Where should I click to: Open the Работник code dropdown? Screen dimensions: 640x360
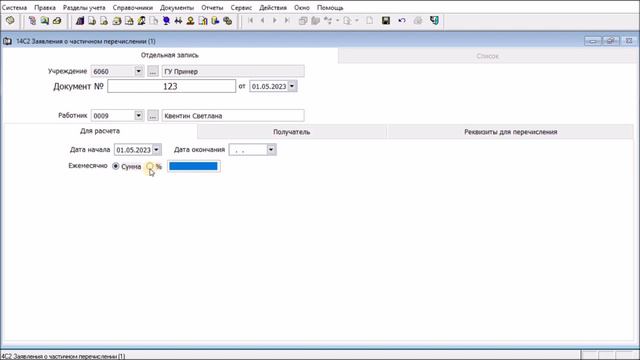tap(139, 116)
